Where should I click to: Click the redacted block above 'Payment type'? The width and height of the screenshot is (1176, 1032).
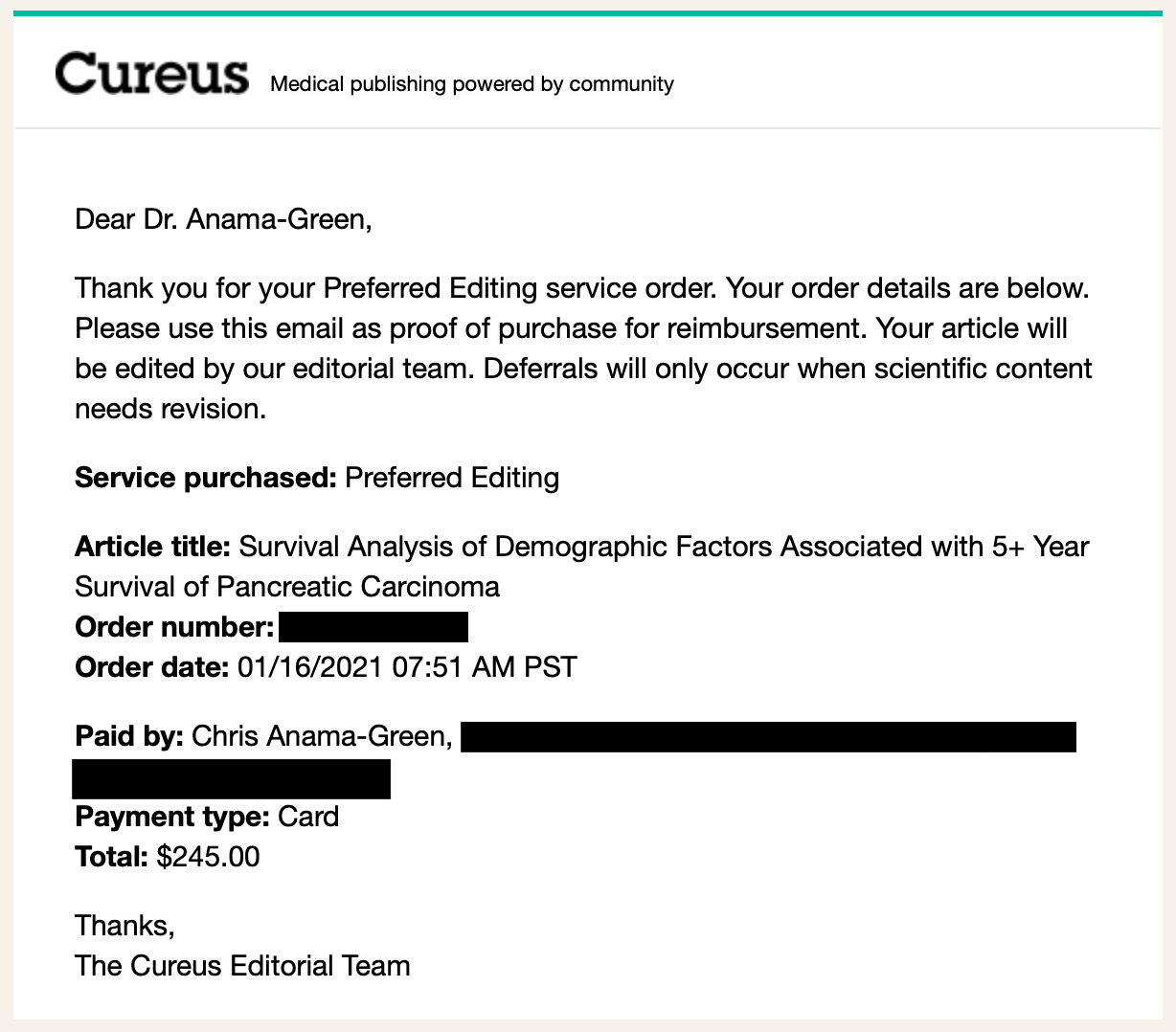pos(232,778)
